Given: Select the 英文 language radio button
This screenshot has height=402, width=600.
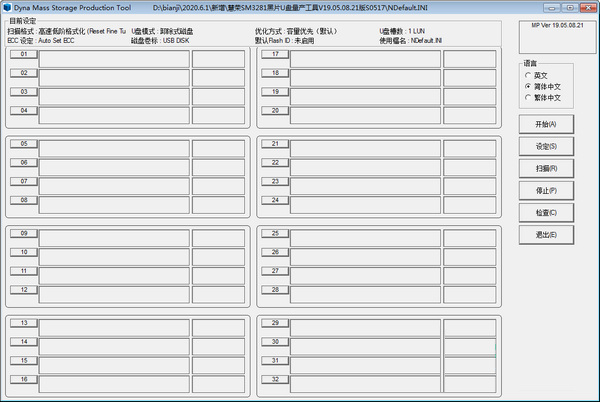Looking at the screenshot, I should 528,75.
